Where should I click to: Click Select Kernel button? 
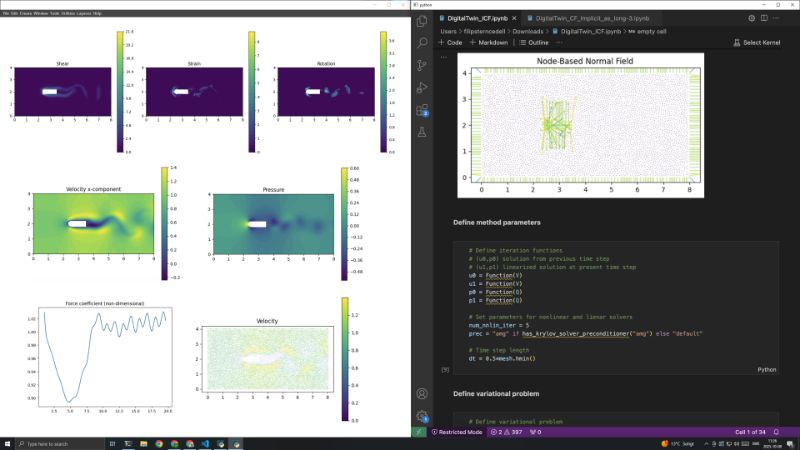(x=757, y=43)
